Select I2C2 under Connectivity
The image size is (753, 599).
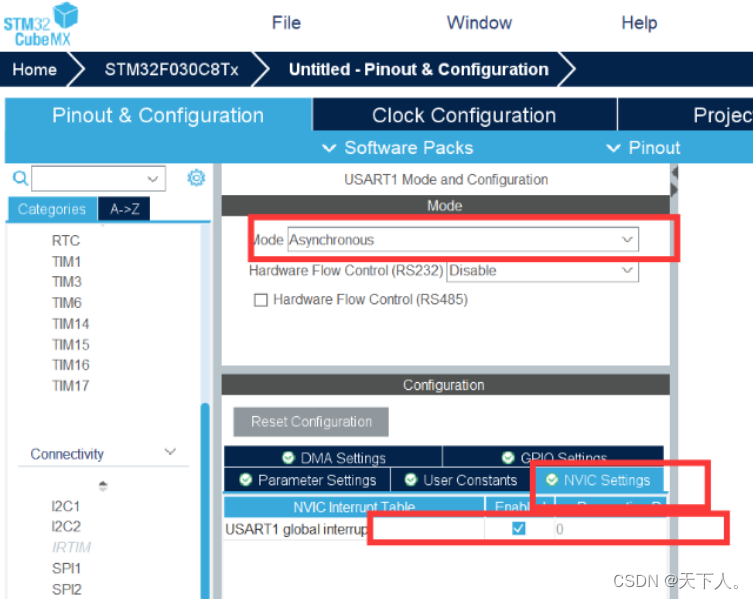click(66, 526)
